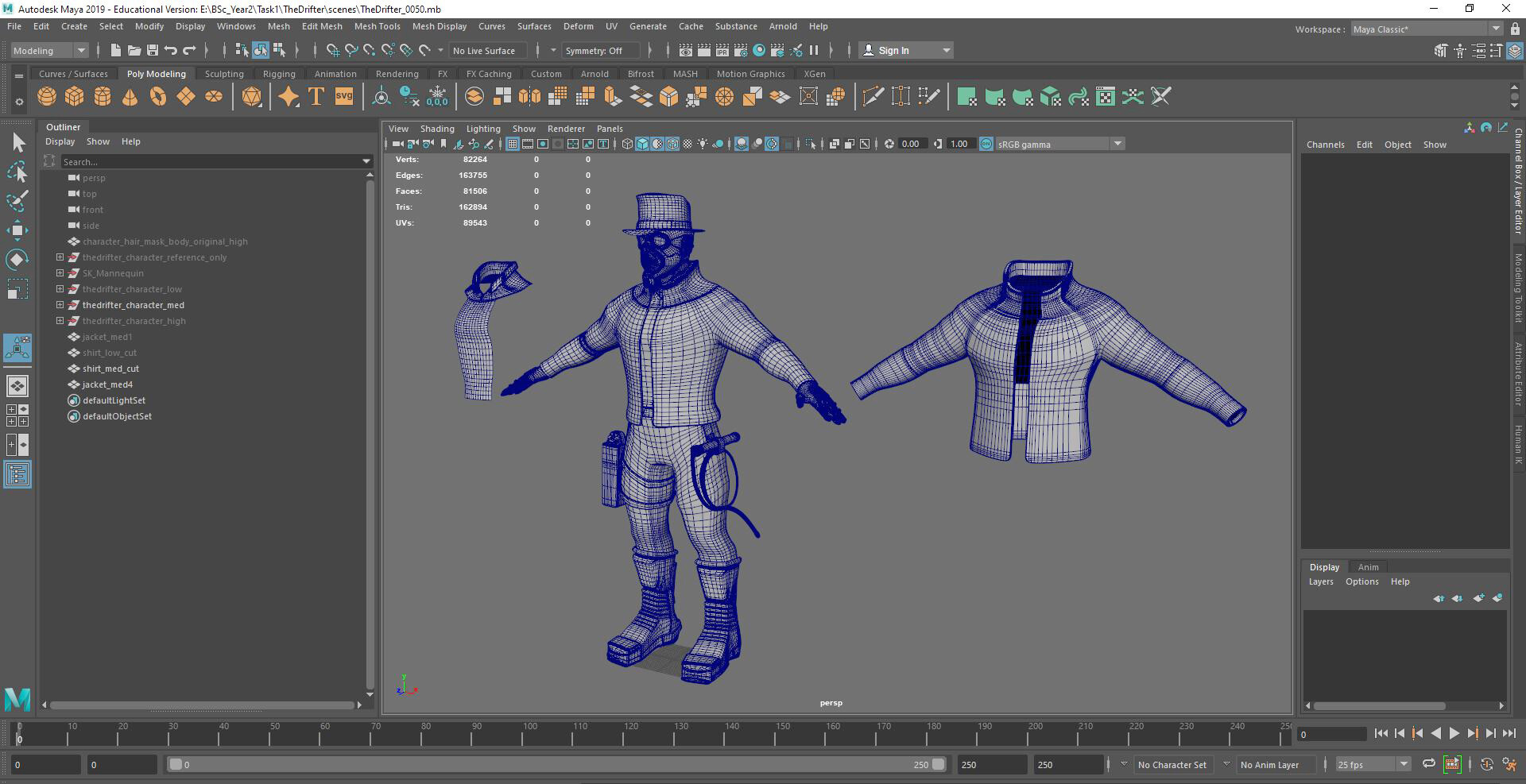1526x784 pixels.
Task: Open Render Settings from the top toolbar
Action: pos(741,50)
